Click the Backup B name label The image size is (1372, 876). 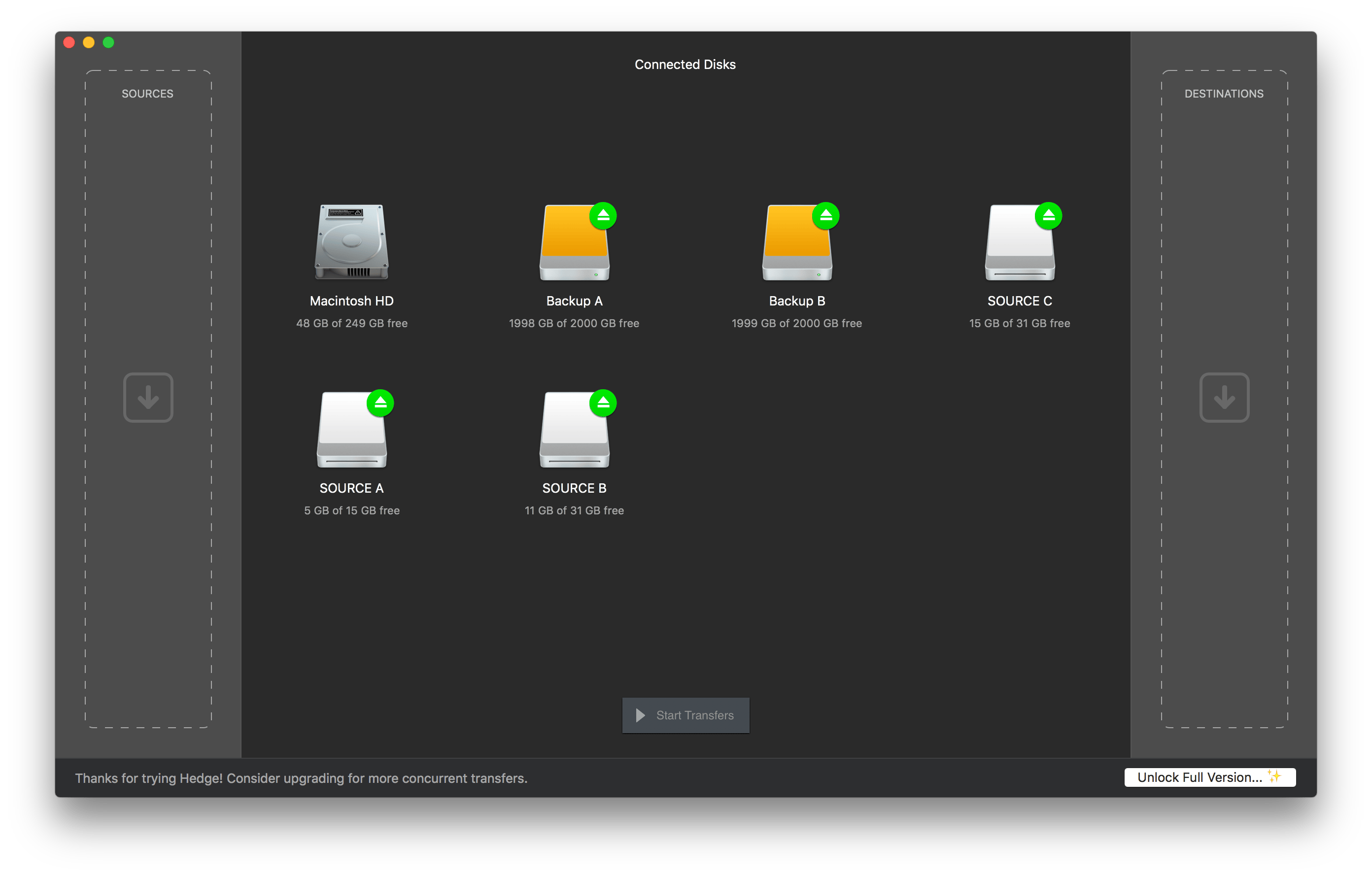797,301
